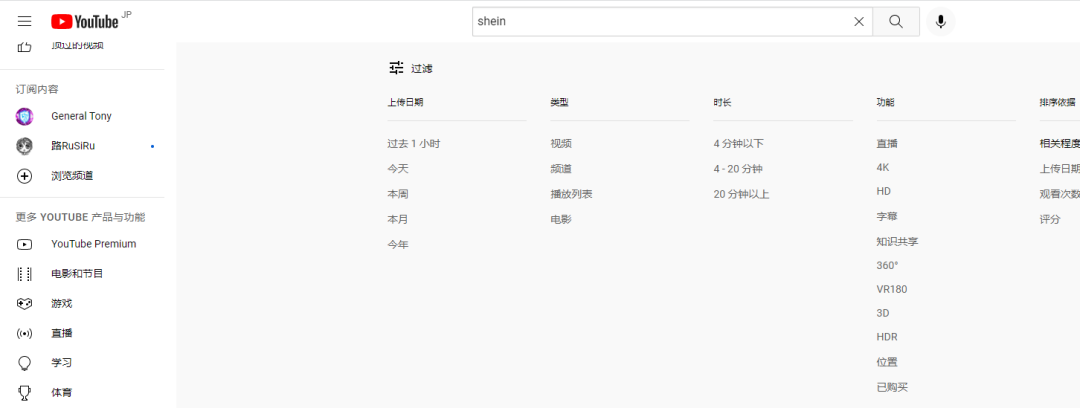
Task: Enable 字幕 feature filter
Action: 887,216
